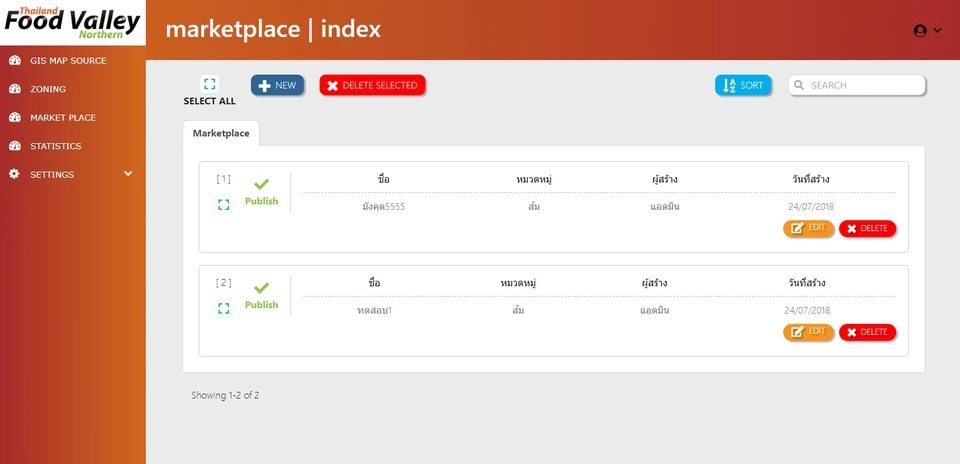
Task: Click the SETTINGS gear icon
Action: [x=15, y=174]
